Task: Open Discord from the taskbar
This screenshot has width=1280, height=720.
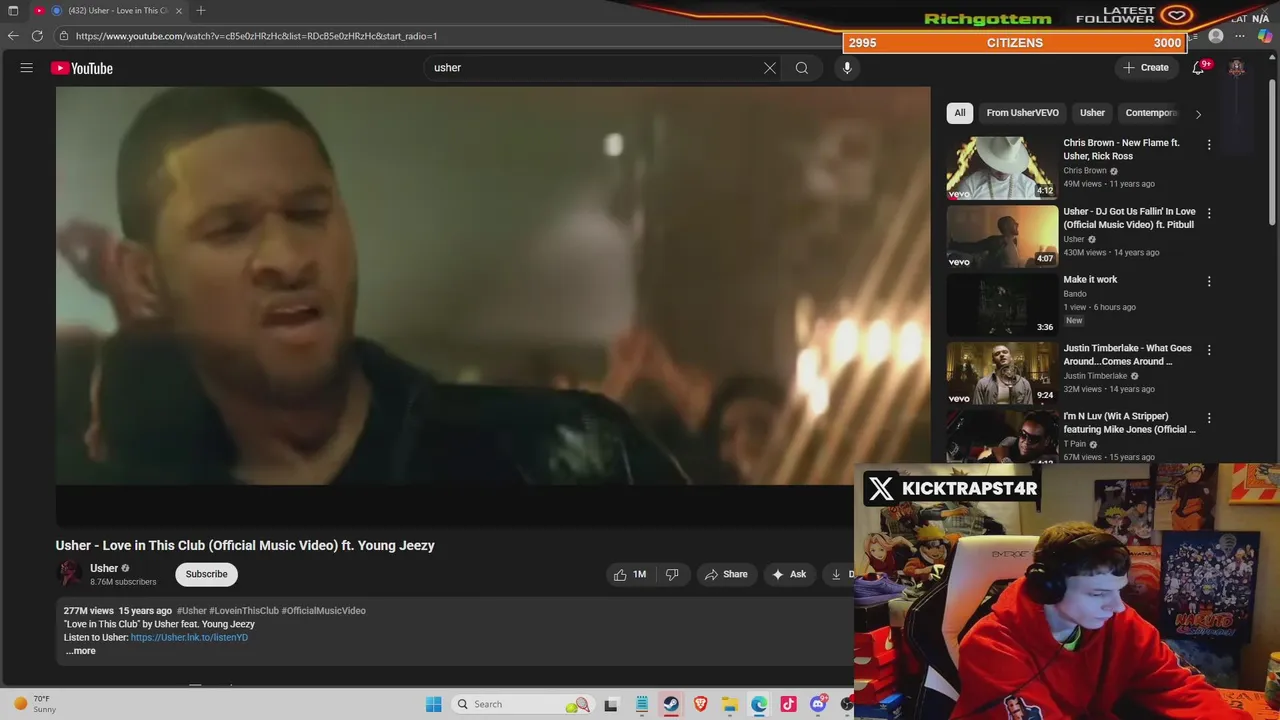Action: tap(819, 704)
